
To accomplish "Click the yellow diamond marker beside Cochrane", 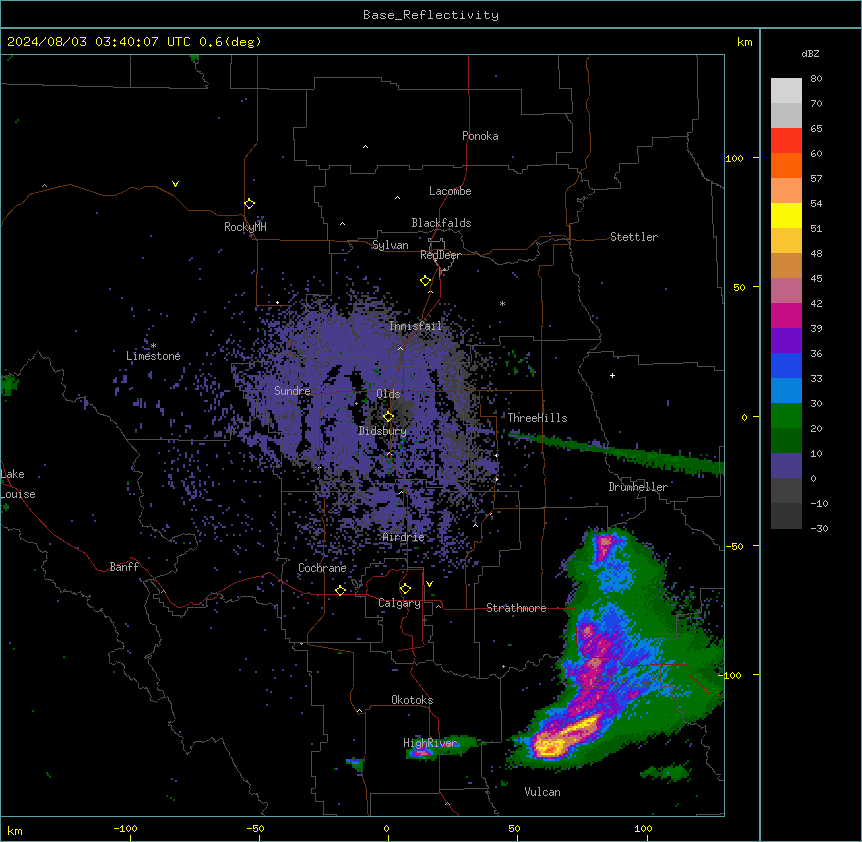I will tap(340, 590).
